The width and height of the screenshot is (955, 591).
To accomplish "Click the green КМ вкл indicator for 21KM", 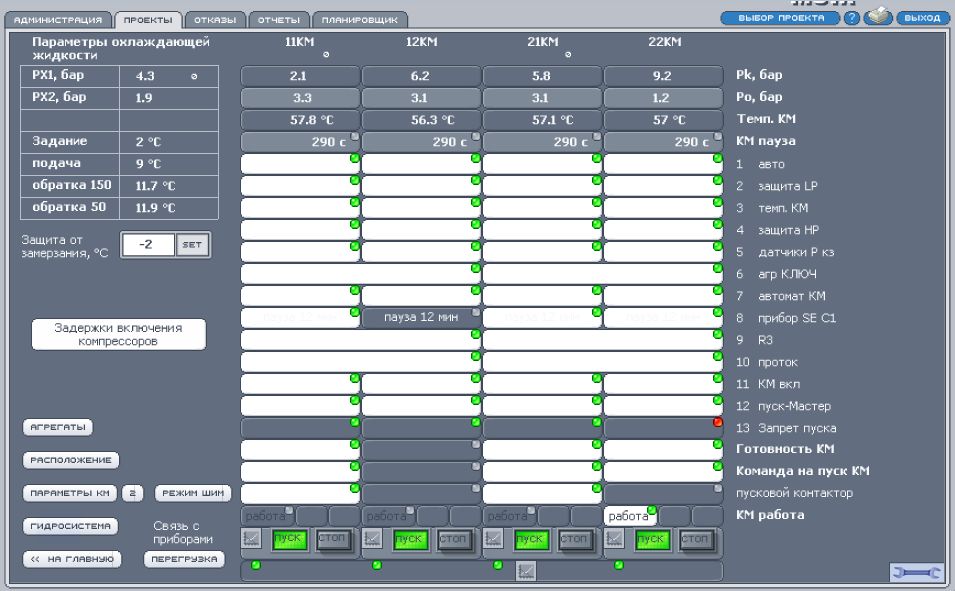I will tap(597, 378).
